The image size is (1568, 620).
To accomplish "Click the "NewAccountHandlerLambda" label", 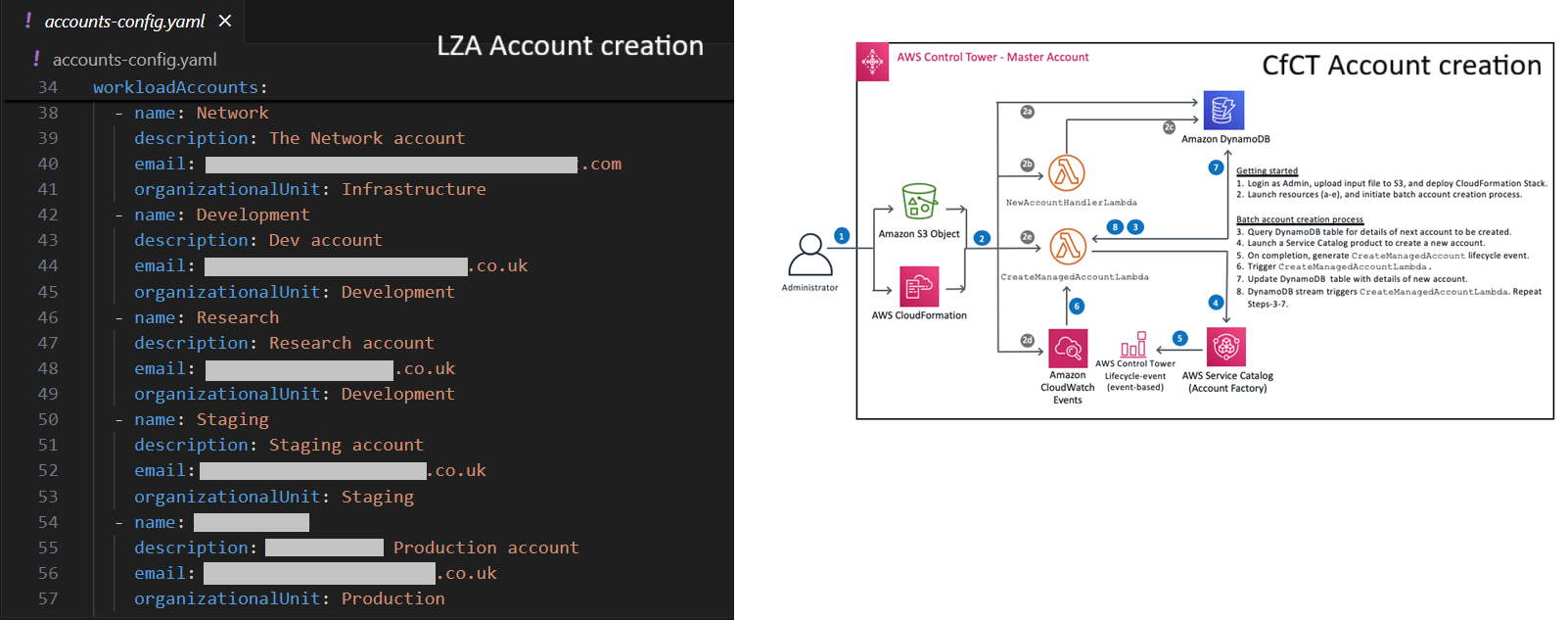I will (x=1072, y=203).
